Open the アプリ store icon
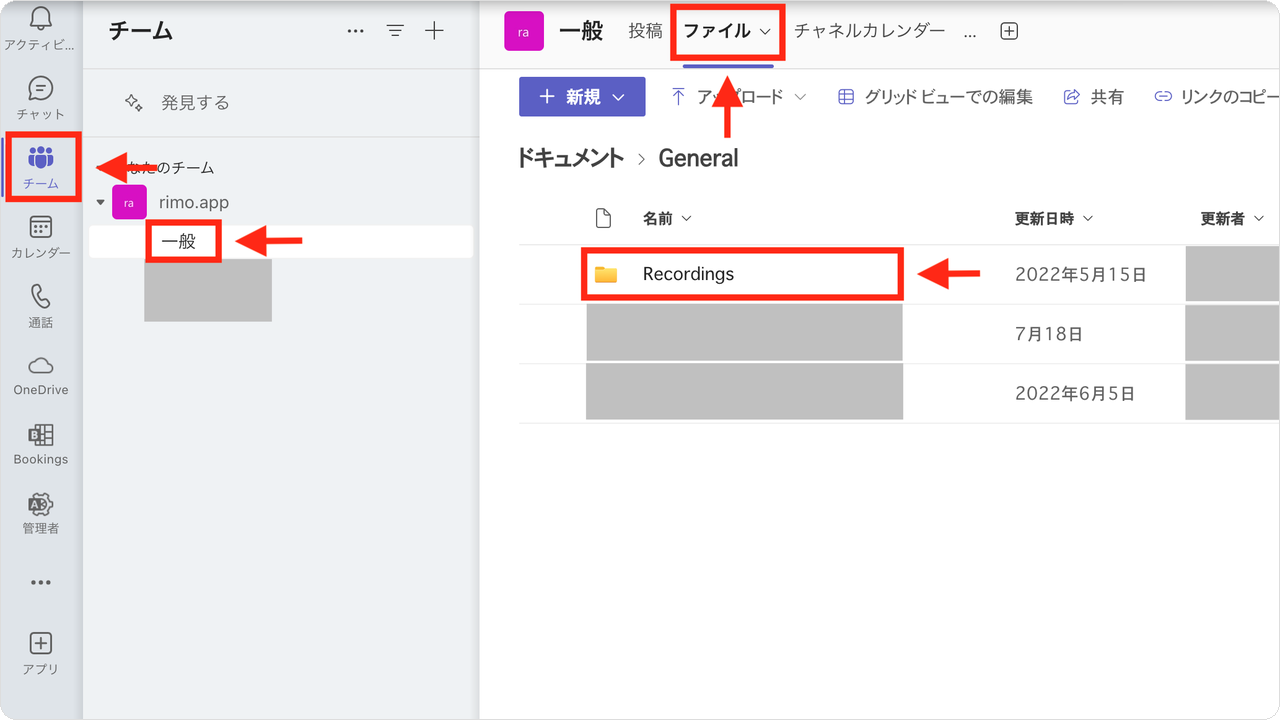 (41, 643)
